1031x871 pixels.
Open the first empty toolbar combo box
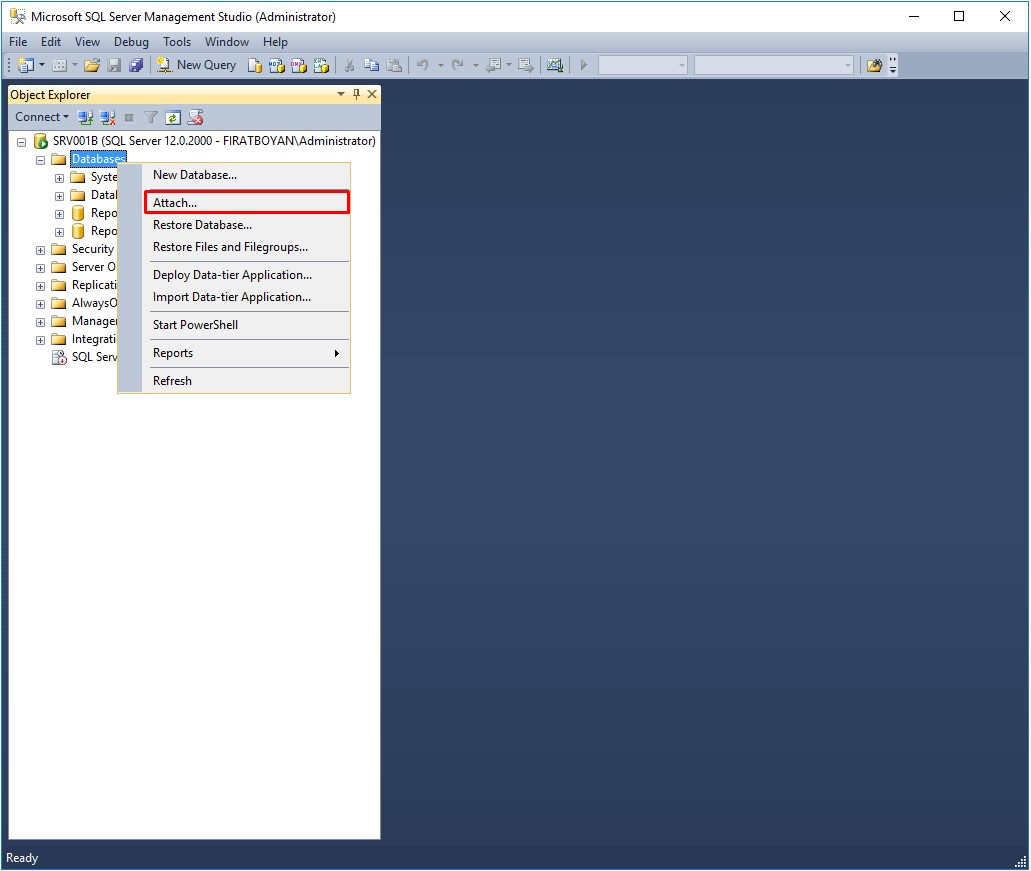(642, 65)
